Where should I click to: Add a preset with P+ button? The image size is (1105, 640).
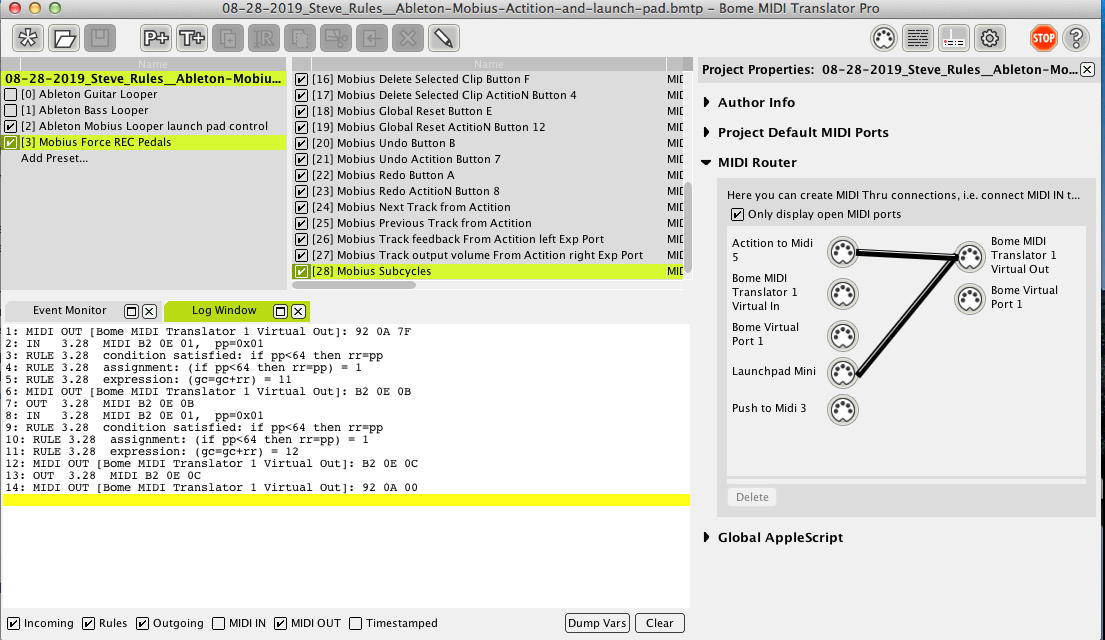pyautogui.click(x=156, y=38)
